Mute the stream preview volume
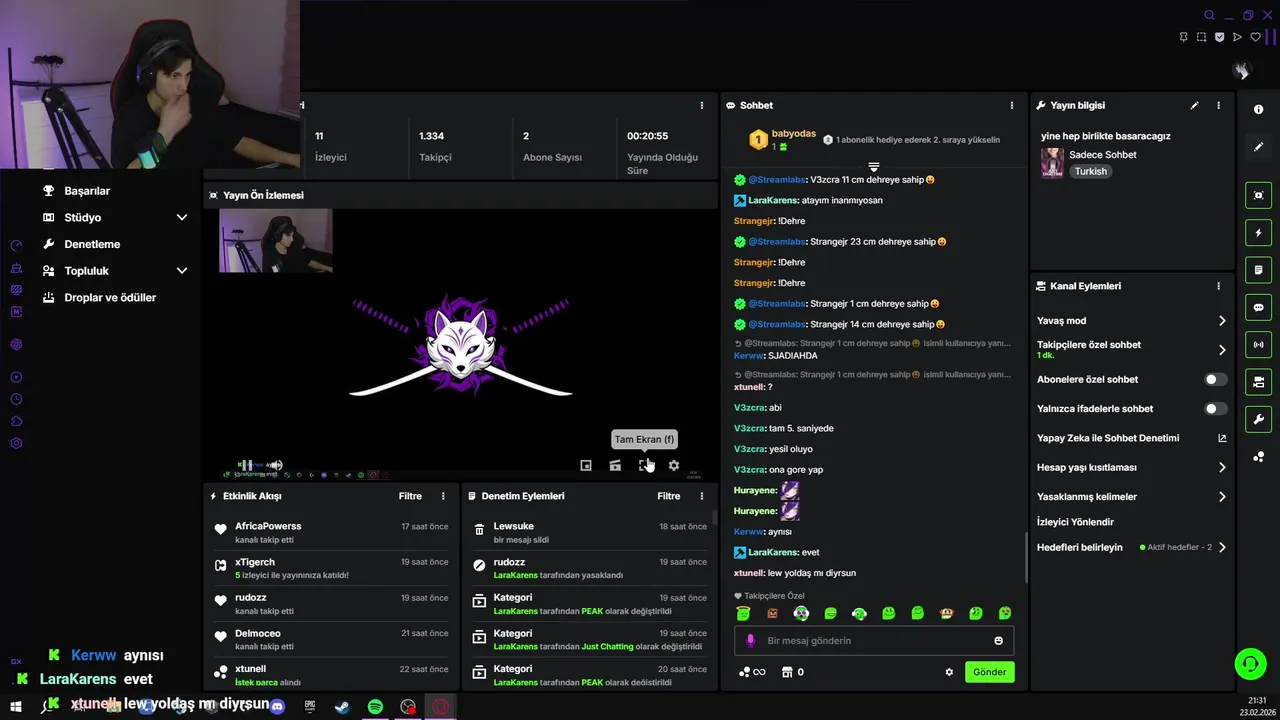 coord(275,465)
